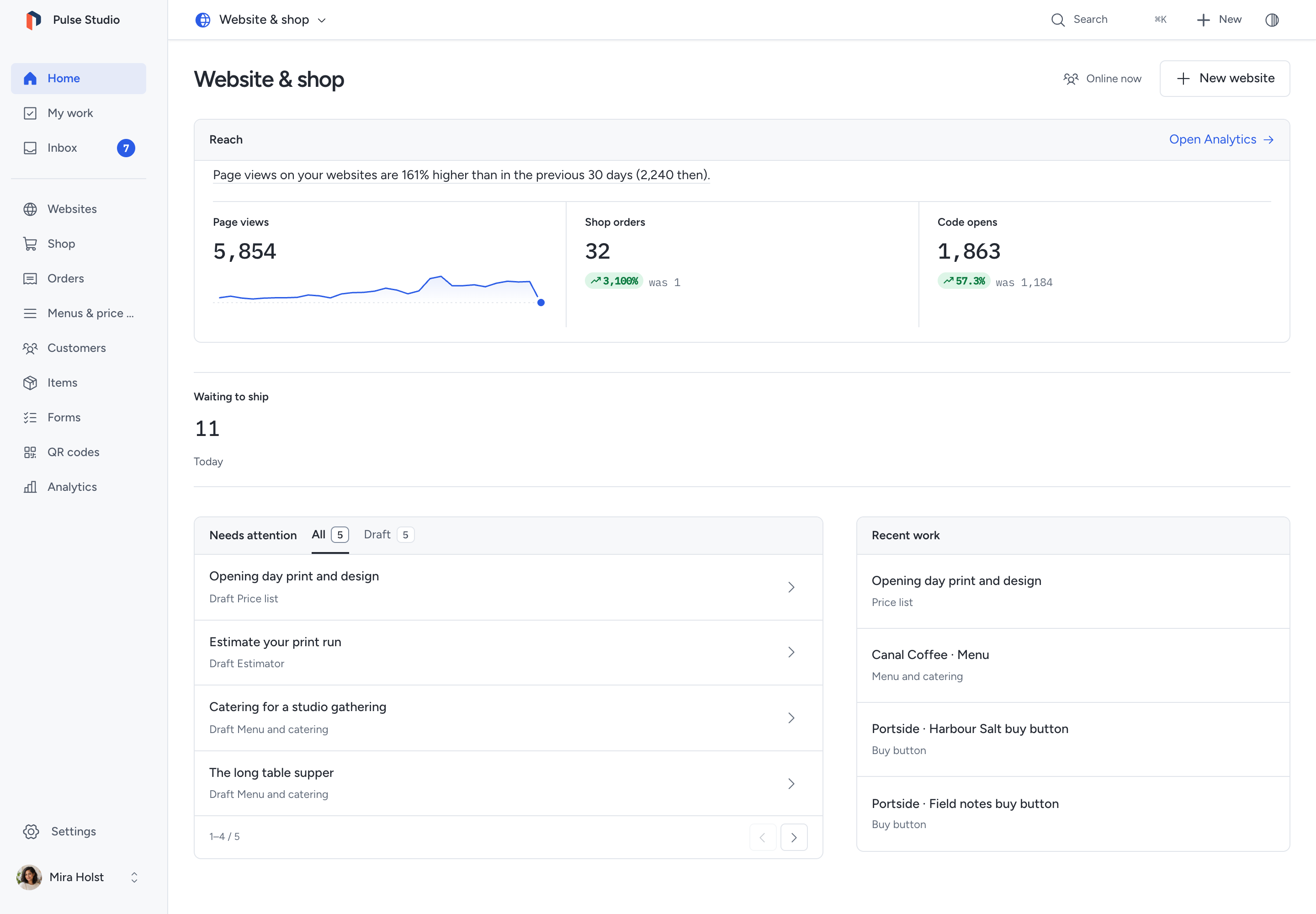
Task: Open My work checklist icon
Action: click(30, 113)
